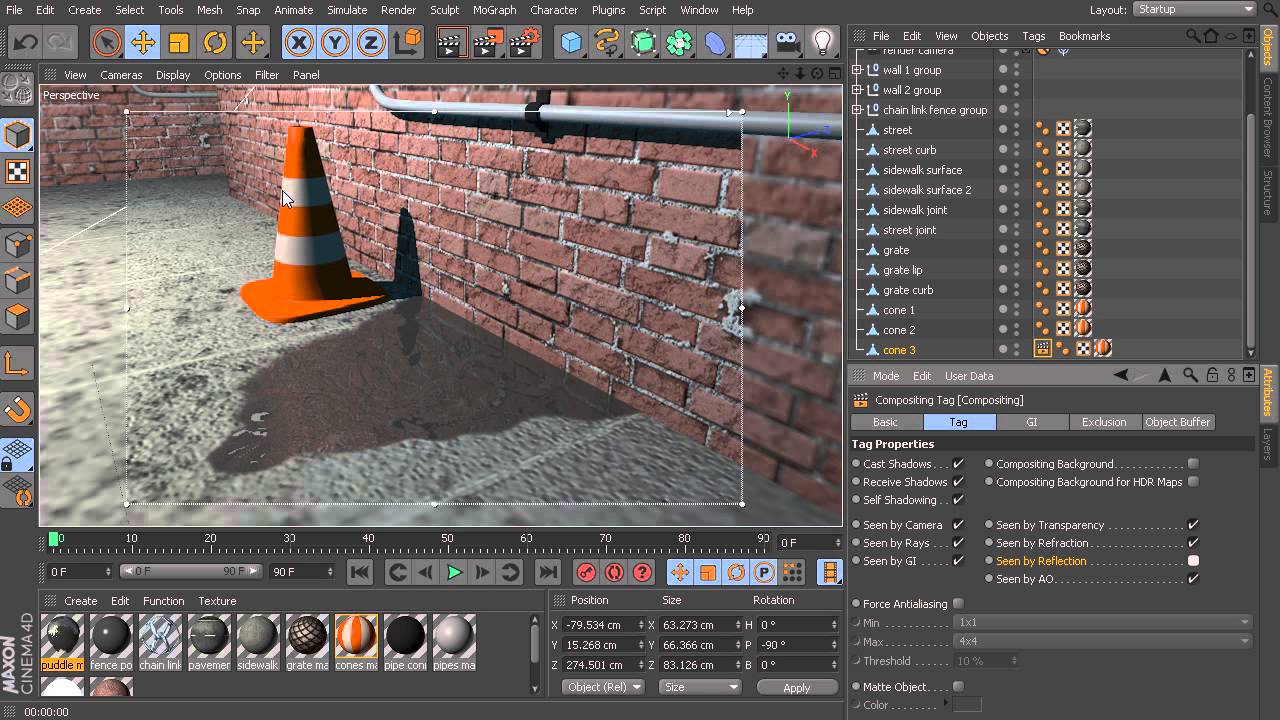The image size is (1280, 720).
Task: Click the autokeying button
Action: 614,572
